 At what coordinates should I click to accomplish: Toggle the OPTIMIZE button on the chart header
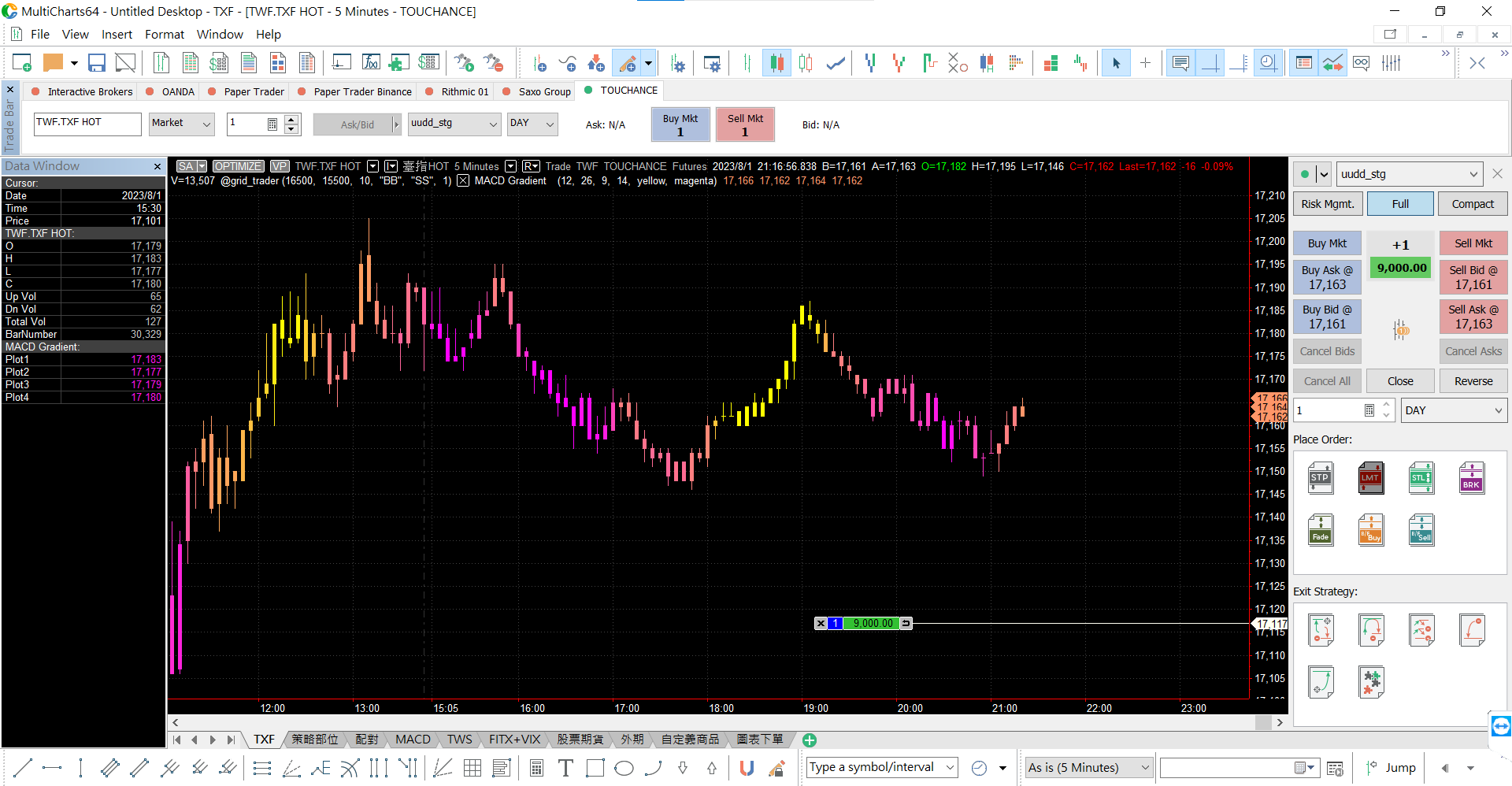(239, 166)
